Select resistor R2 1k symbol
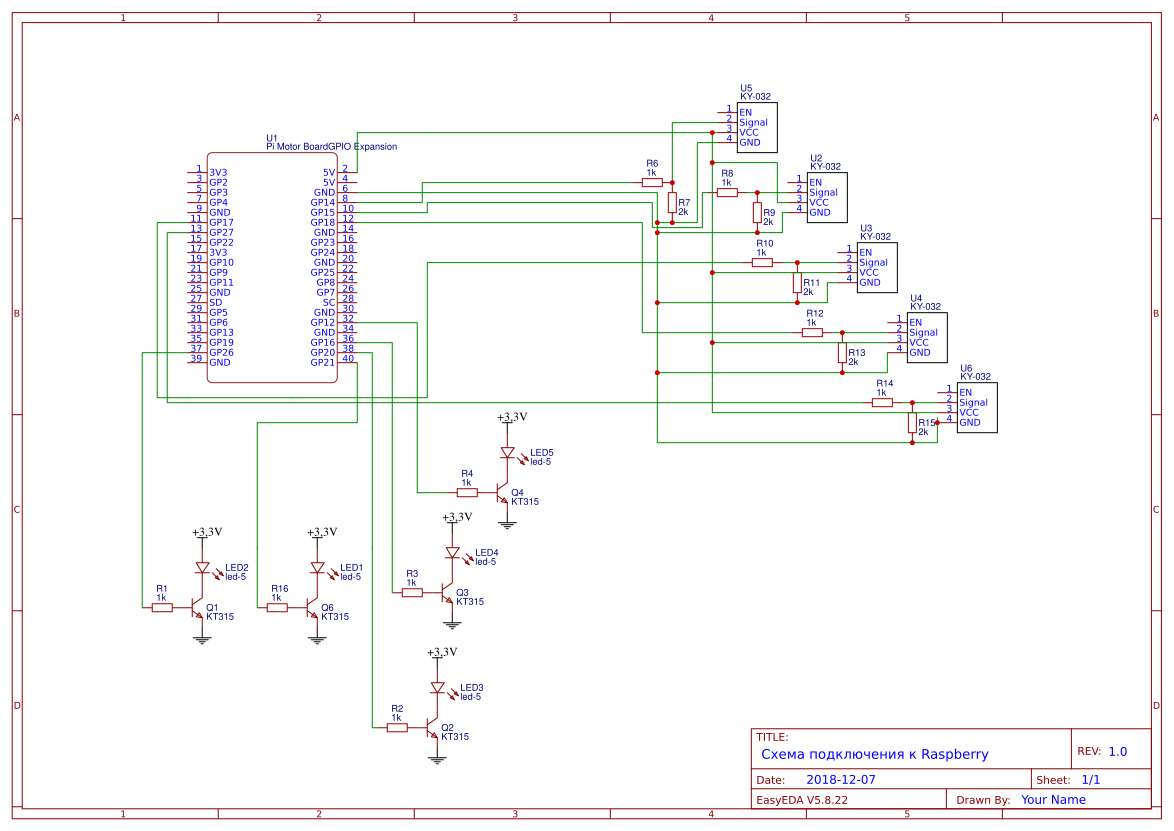 click(398, 728)
